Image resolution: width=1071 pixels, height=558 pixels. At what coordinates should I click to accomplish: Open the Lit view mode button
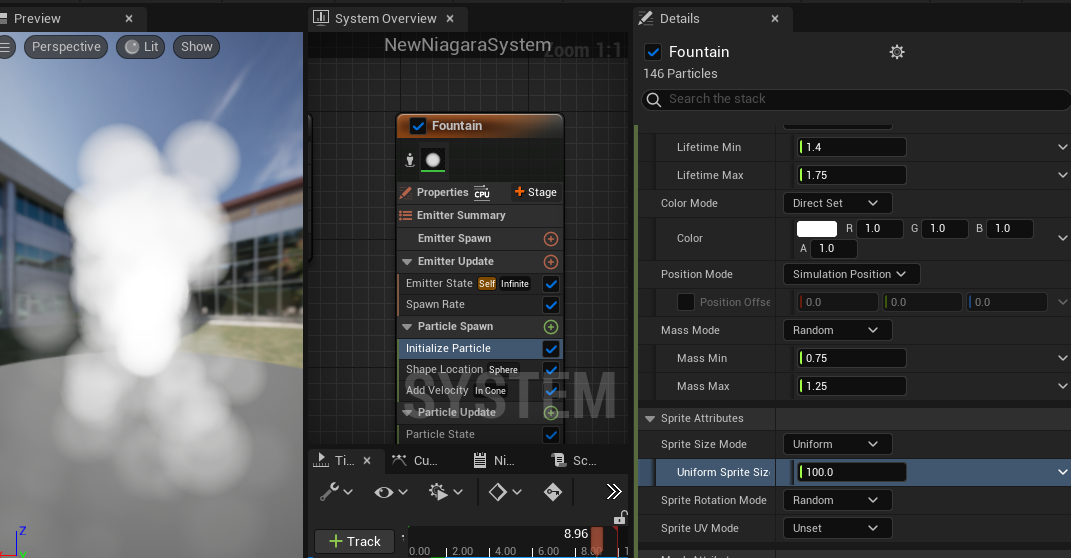pyautogui.click(x=141, y=47)
